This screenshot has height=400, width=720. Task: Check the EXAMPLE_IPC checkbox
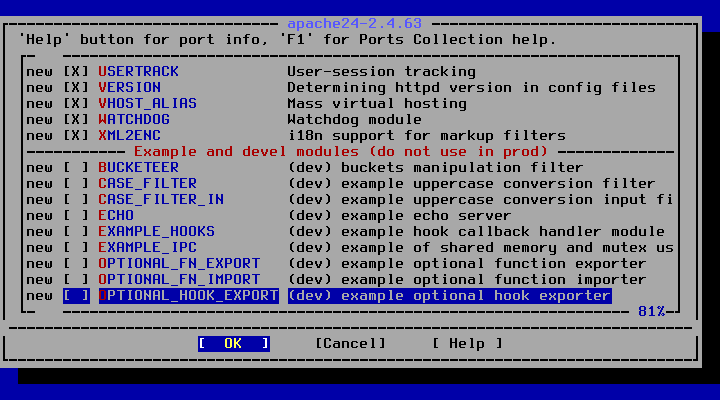pyautogui.click(x=76, y=248)
